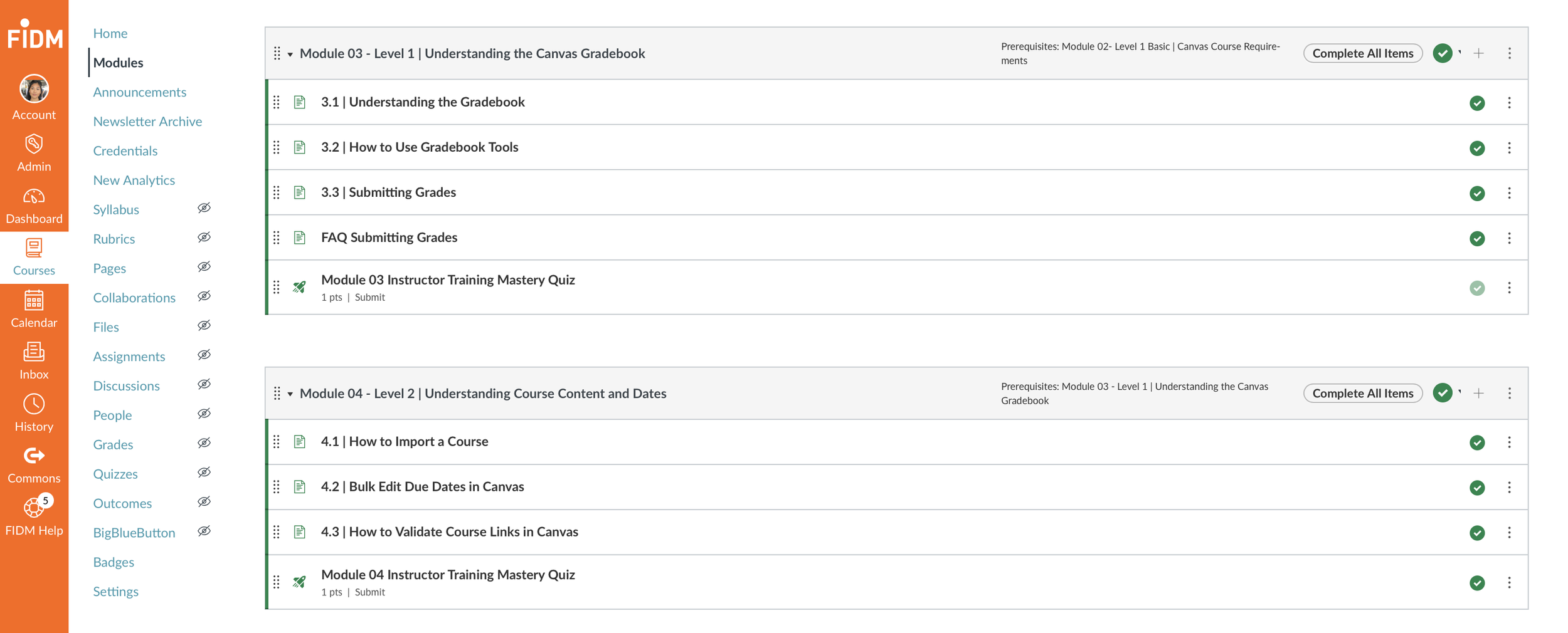The width and height of the screenshot is (1568, 633).
Task: Click the page icon for 4.2 Bulk Edit Due Dates
Action: (x=300, y=486)
